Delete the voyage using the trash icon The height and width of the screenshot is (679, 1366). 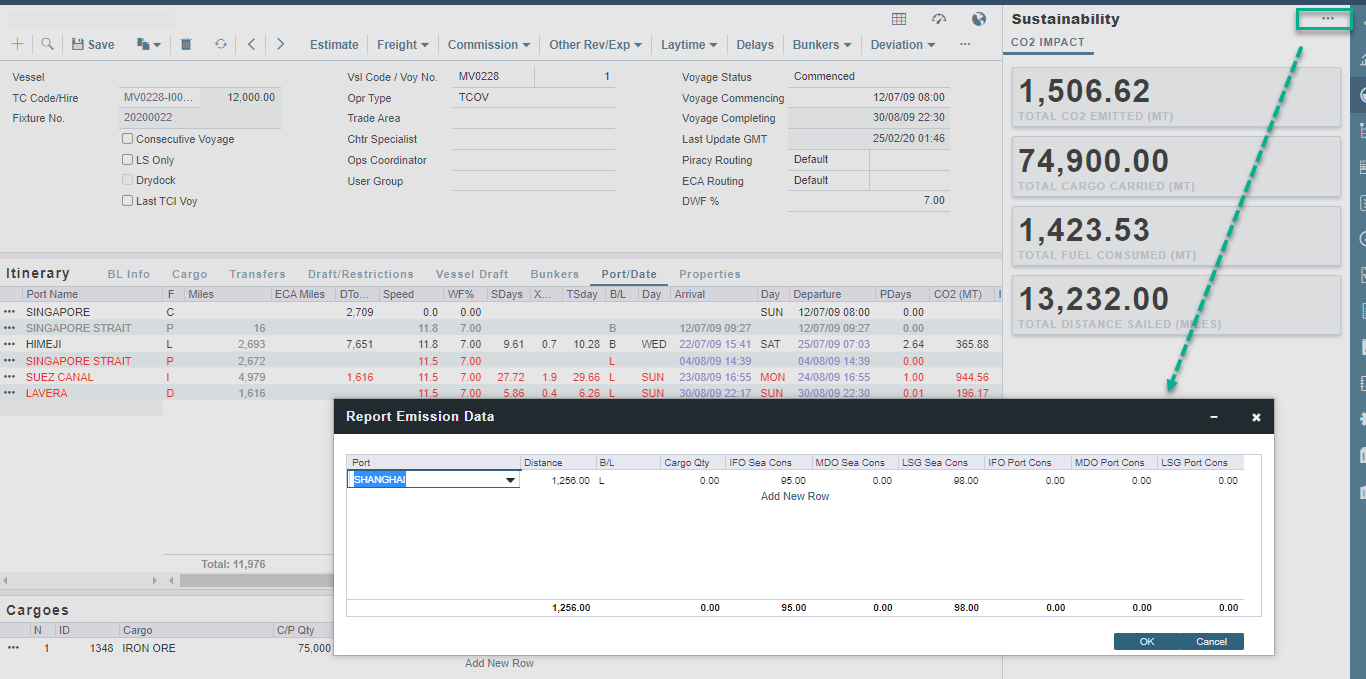click(185, 44)
